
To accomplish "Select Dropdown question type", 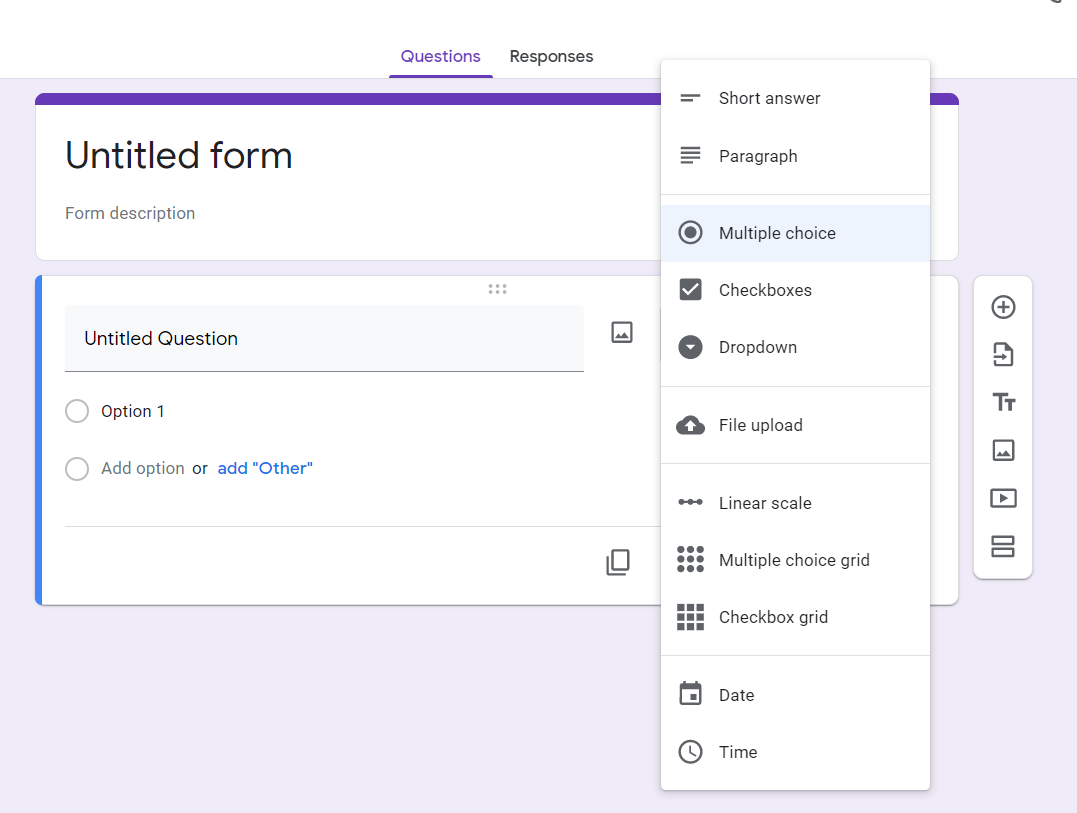I will [x=795, y=347].
